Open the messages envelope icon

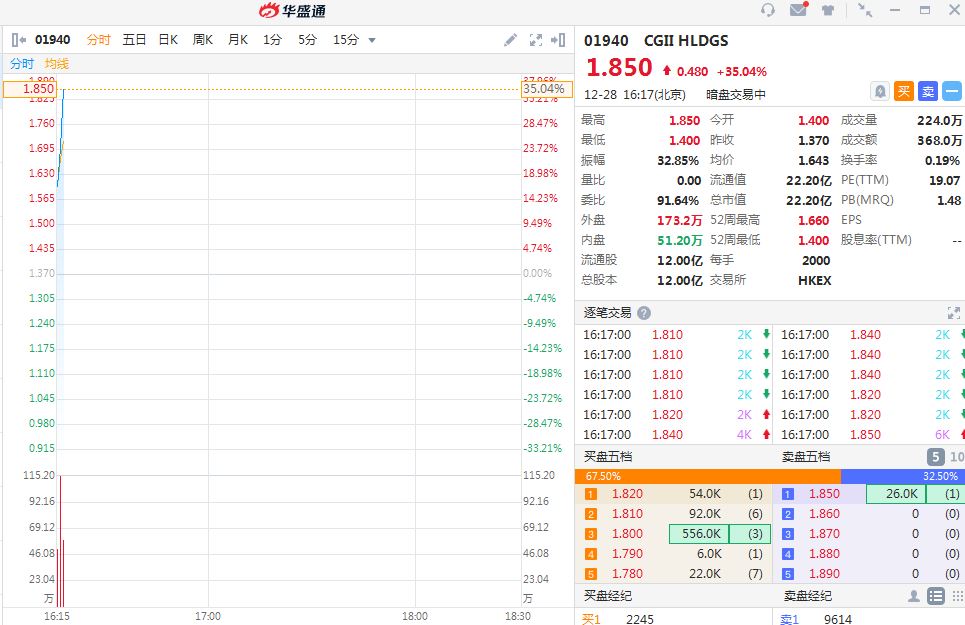(798, 10)
